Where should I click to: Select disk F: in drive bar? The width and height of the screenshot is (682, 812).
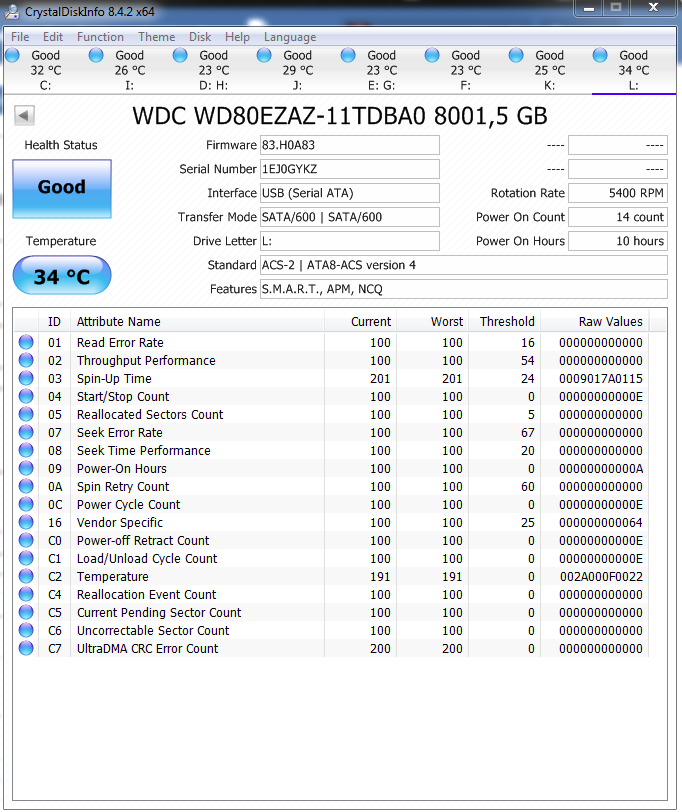[x=465, y=70]
